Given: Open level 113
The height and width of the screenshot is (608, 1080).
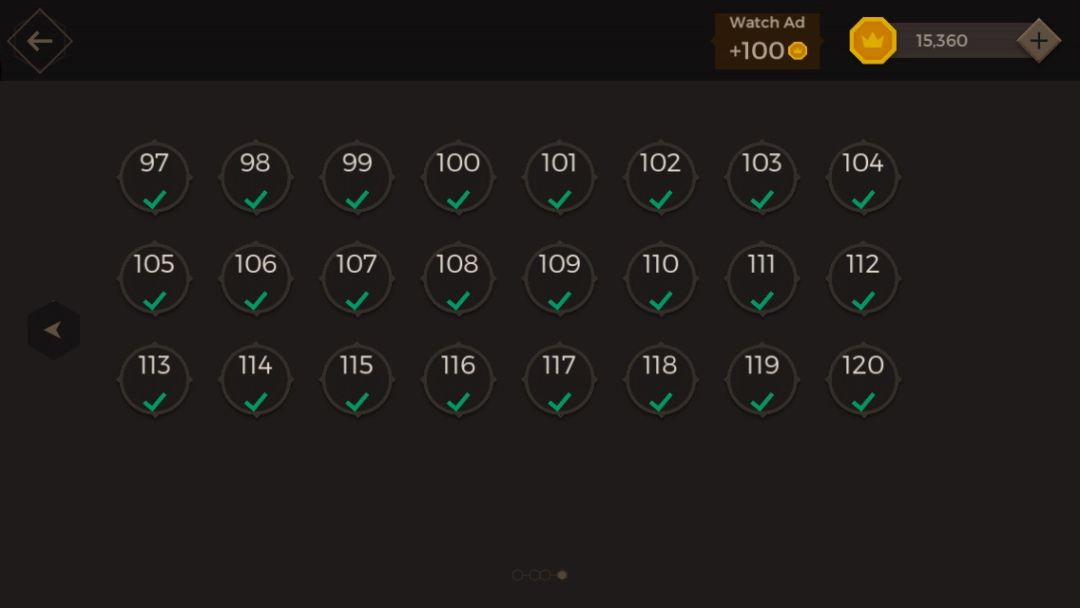Looking at the screenshot, I should point(154,380).
